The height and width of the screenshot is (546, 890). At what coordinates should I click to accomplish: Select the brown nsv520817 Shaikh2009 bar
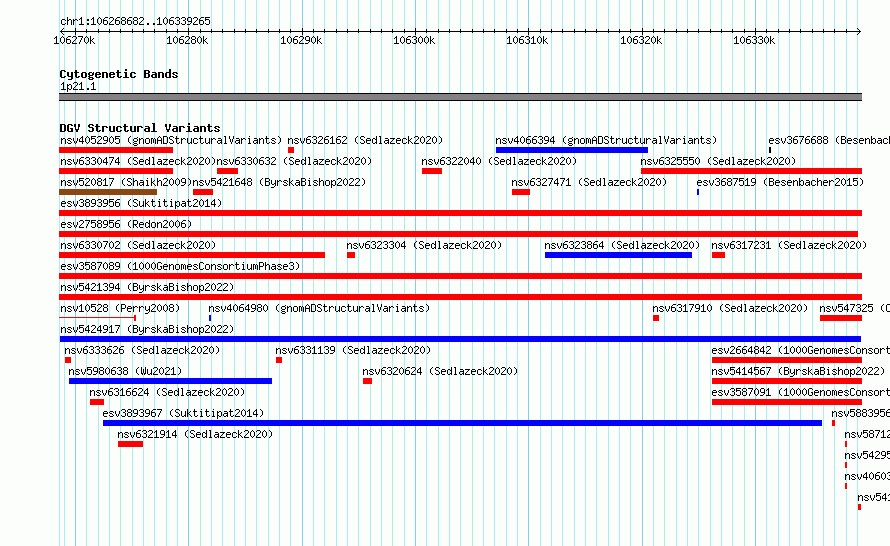108,192
